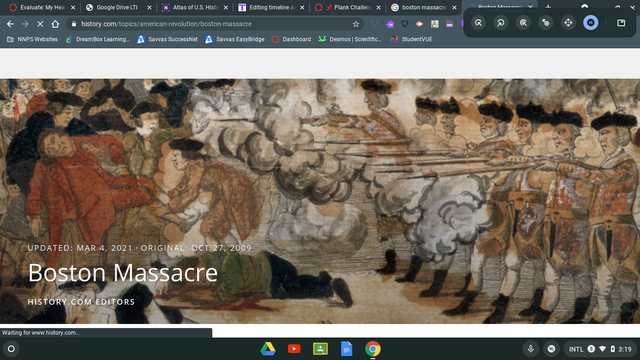Open INTL keyboard input menu

pos(576,349)
